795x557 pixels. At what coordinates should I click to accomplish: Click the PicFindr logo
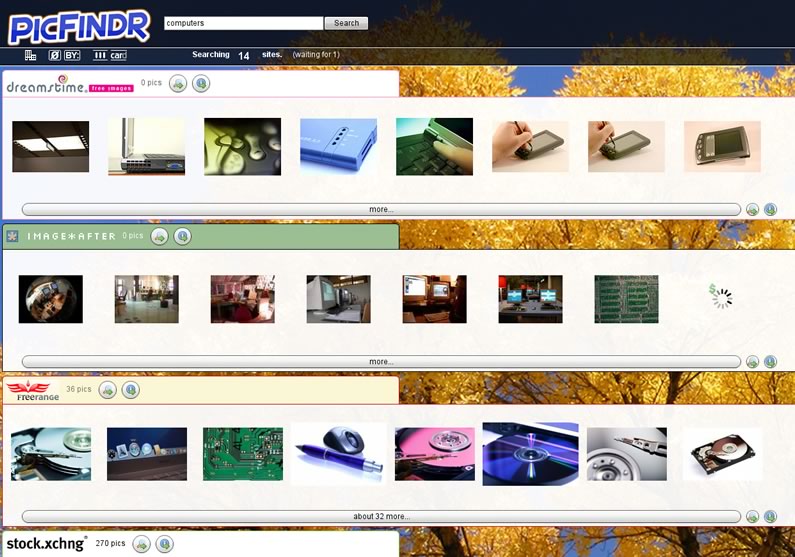80,26
